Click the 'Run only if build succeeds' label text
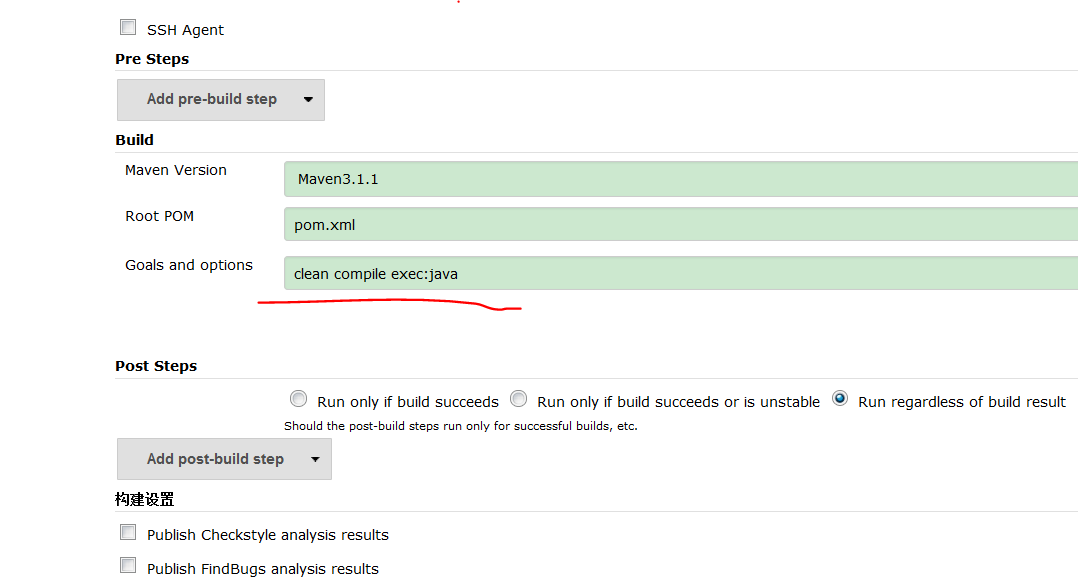The height and width of the screenshot is (581, 1078). (407, 402)
